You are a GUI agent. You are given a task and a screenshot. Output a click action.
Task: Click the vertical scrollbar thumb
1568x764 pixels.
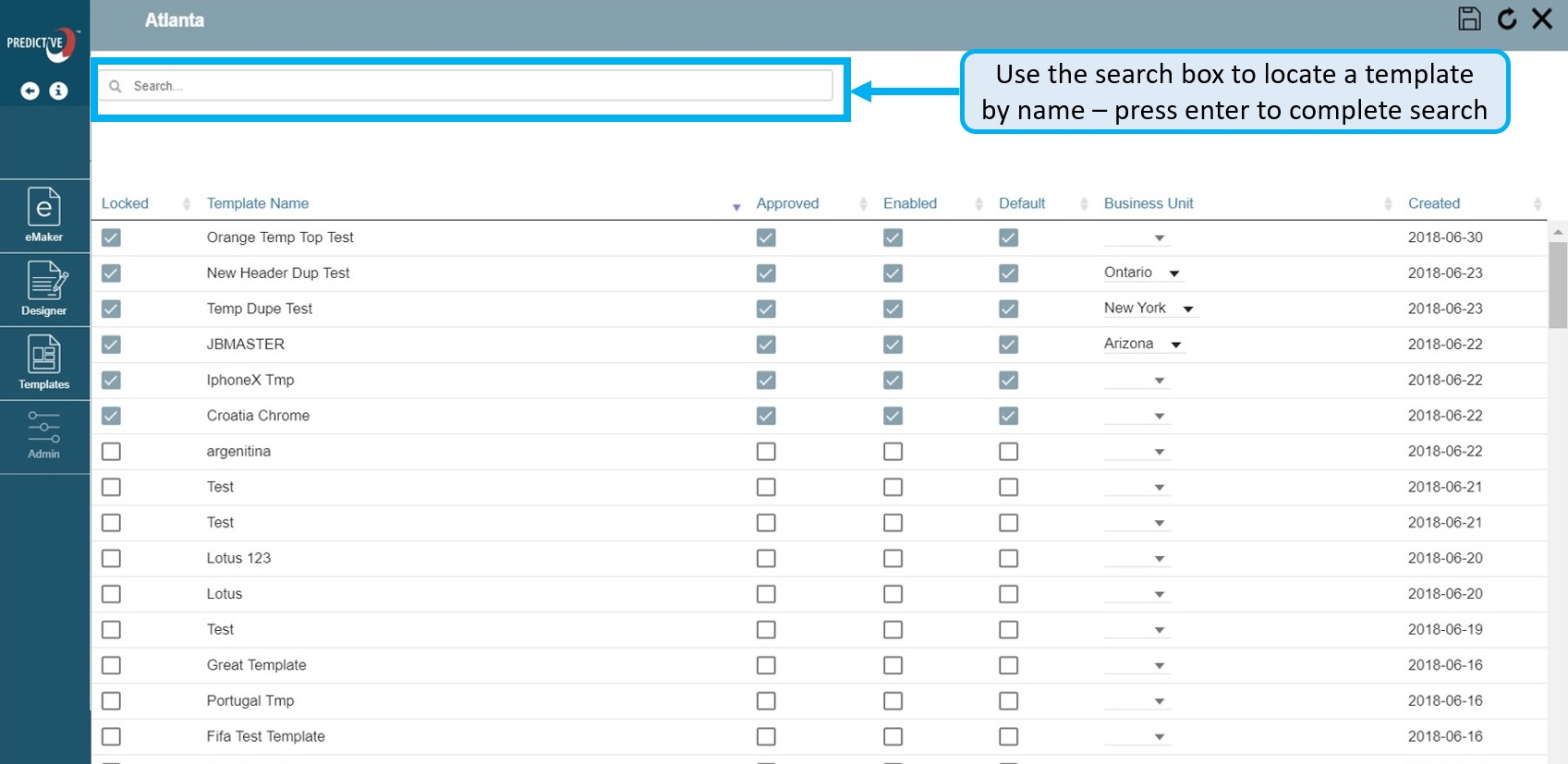[1558, 285]
